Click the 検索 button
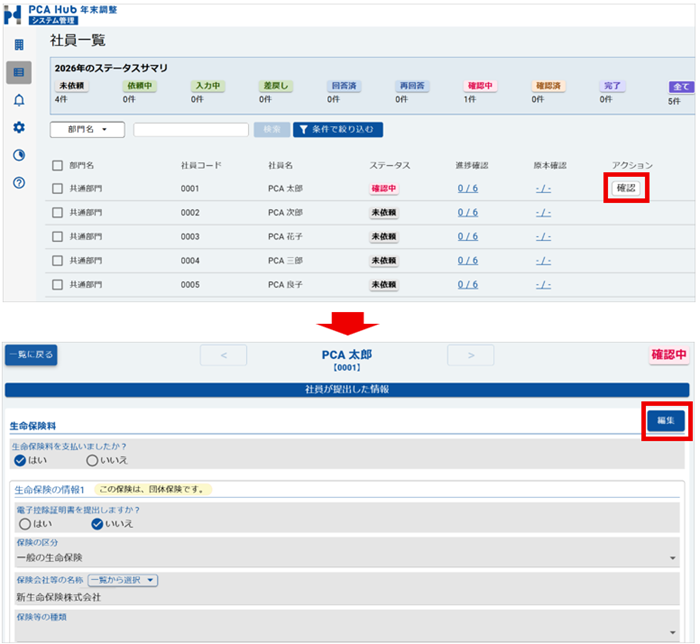Viewport: 700px width, 644px height. 272,129
